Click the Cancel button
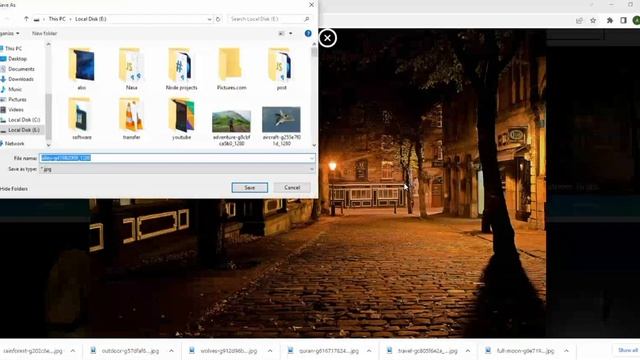 (x=292, y=188)
